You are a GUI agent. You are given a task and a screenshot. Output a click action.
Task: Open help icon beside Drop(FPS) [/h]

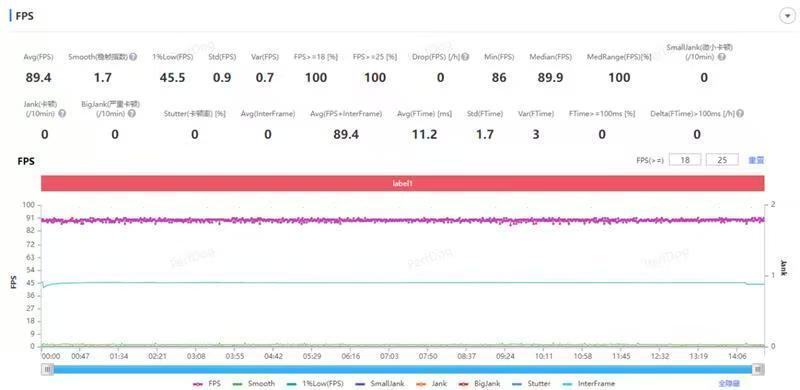[465, 57]
